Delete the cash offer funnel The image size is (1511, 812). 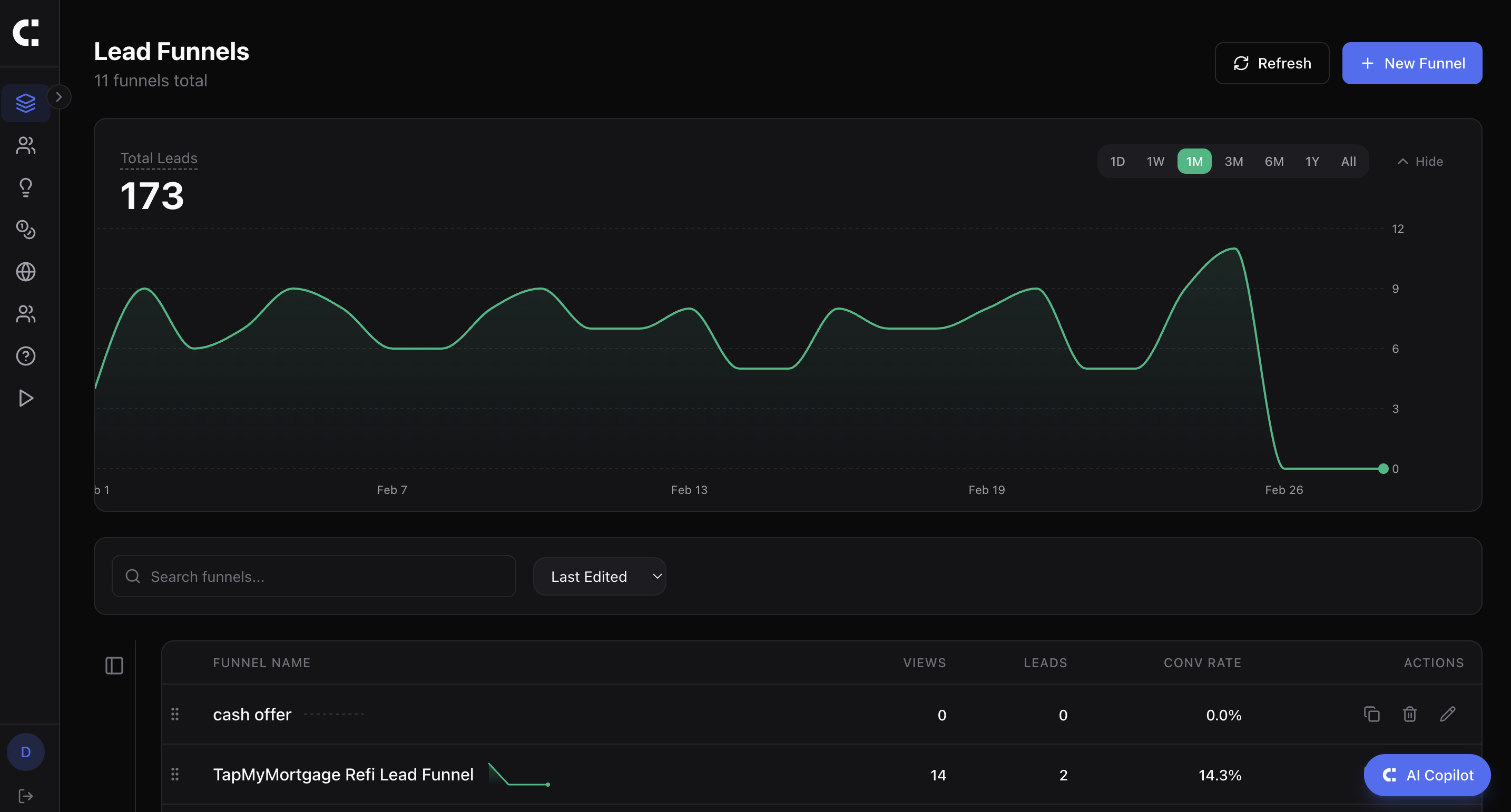click(x=1409, y=714)
